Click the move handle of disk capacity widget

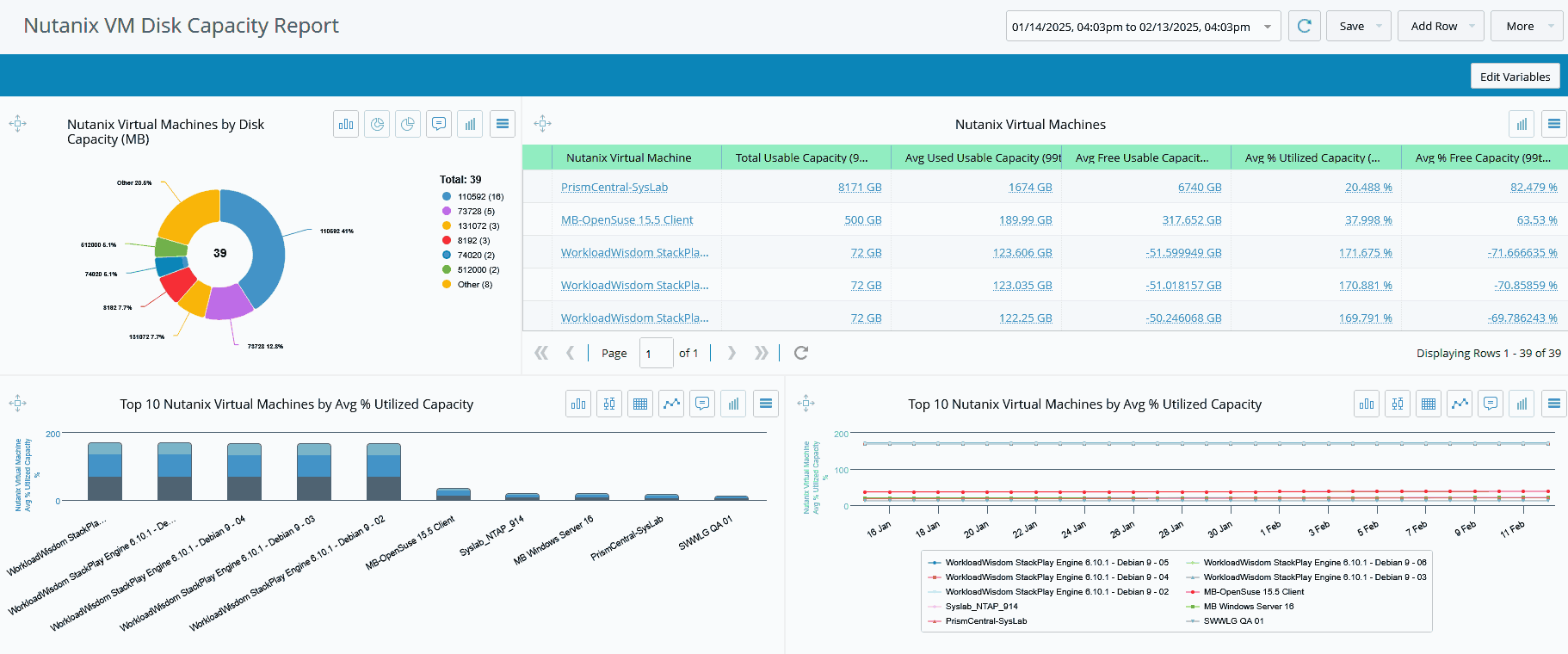(x=18, y=124)
